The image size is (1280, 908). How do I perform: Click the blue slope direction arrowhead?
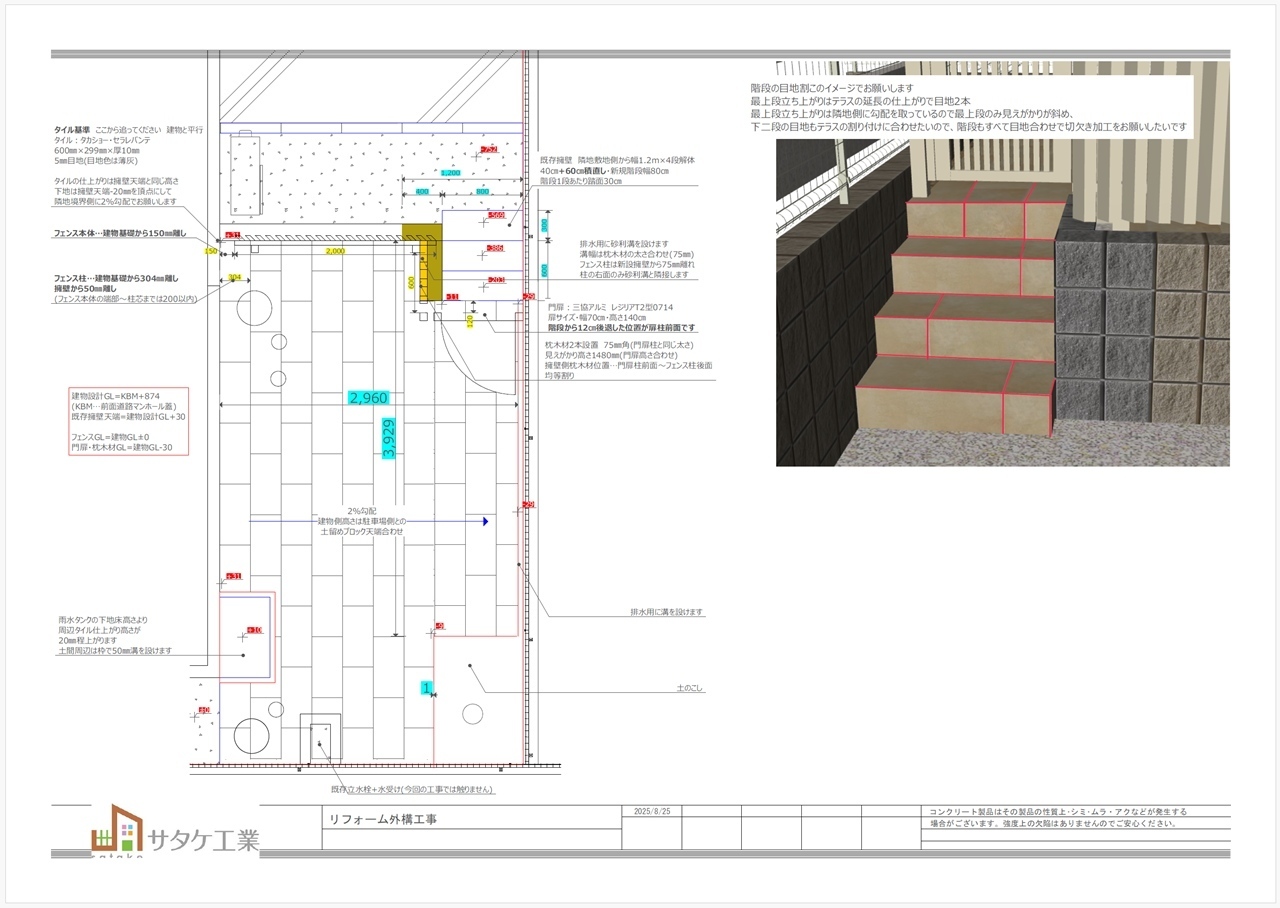click(x=484, y=521)
